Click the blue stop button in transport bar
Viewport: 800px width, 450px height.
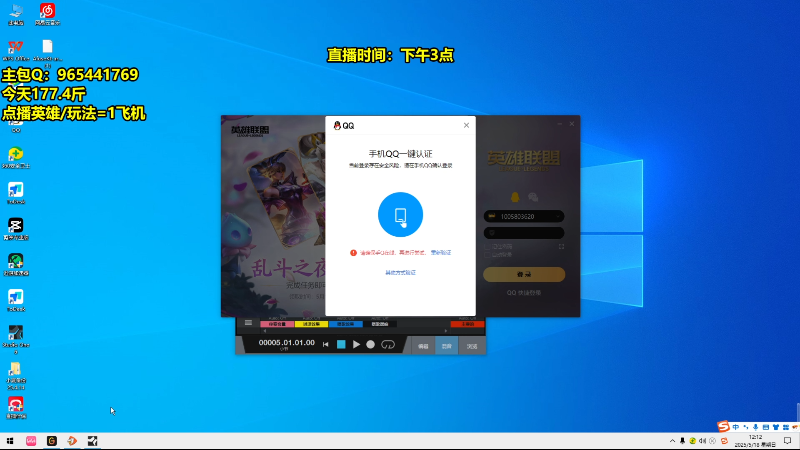(341, 345)
